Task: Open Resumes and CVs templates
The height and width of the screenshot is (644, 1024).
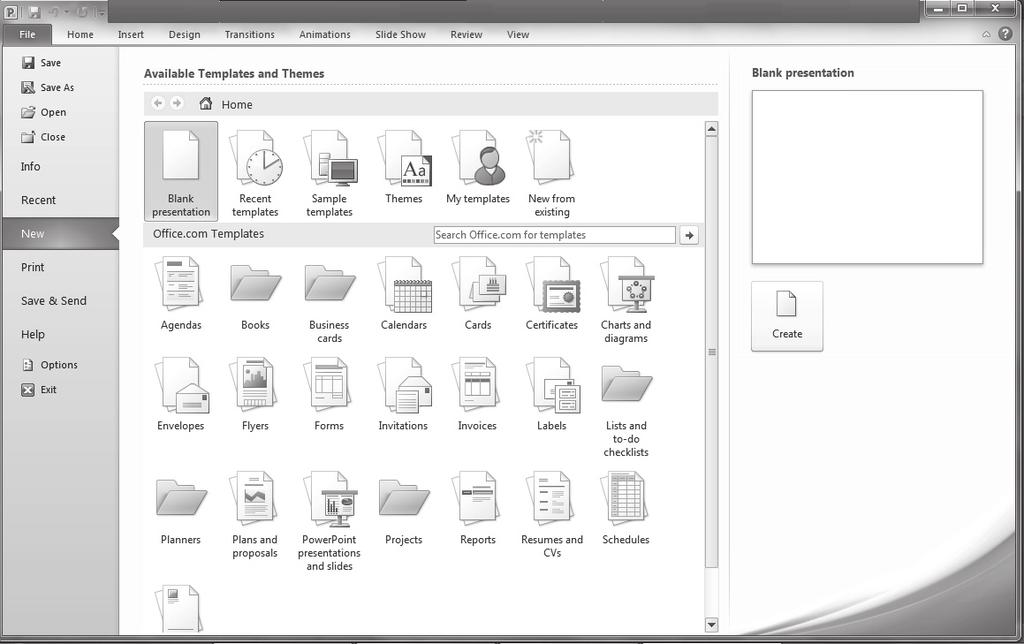Action: click(x=552, y=515)
